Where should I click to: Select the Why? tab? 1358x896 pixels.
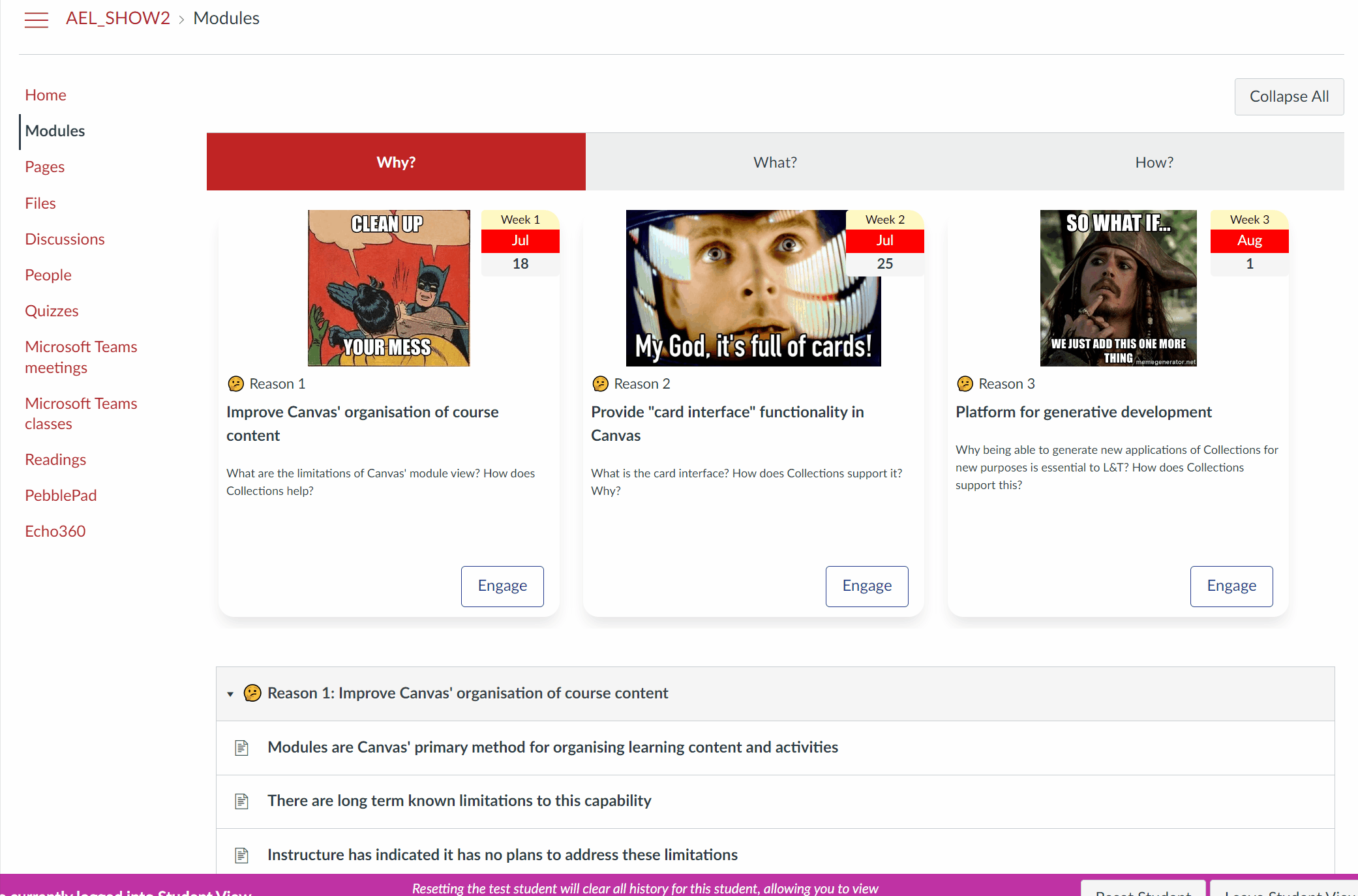pyautogui.click(x=396, y=162)
